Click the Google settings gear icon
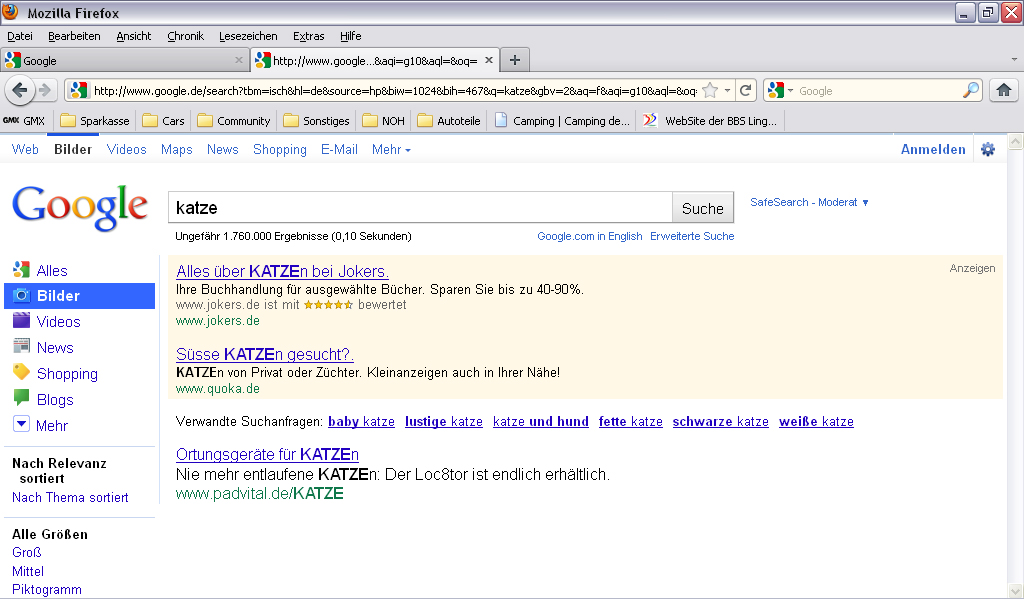The image size is (1024, 600). tap(988, 150)
